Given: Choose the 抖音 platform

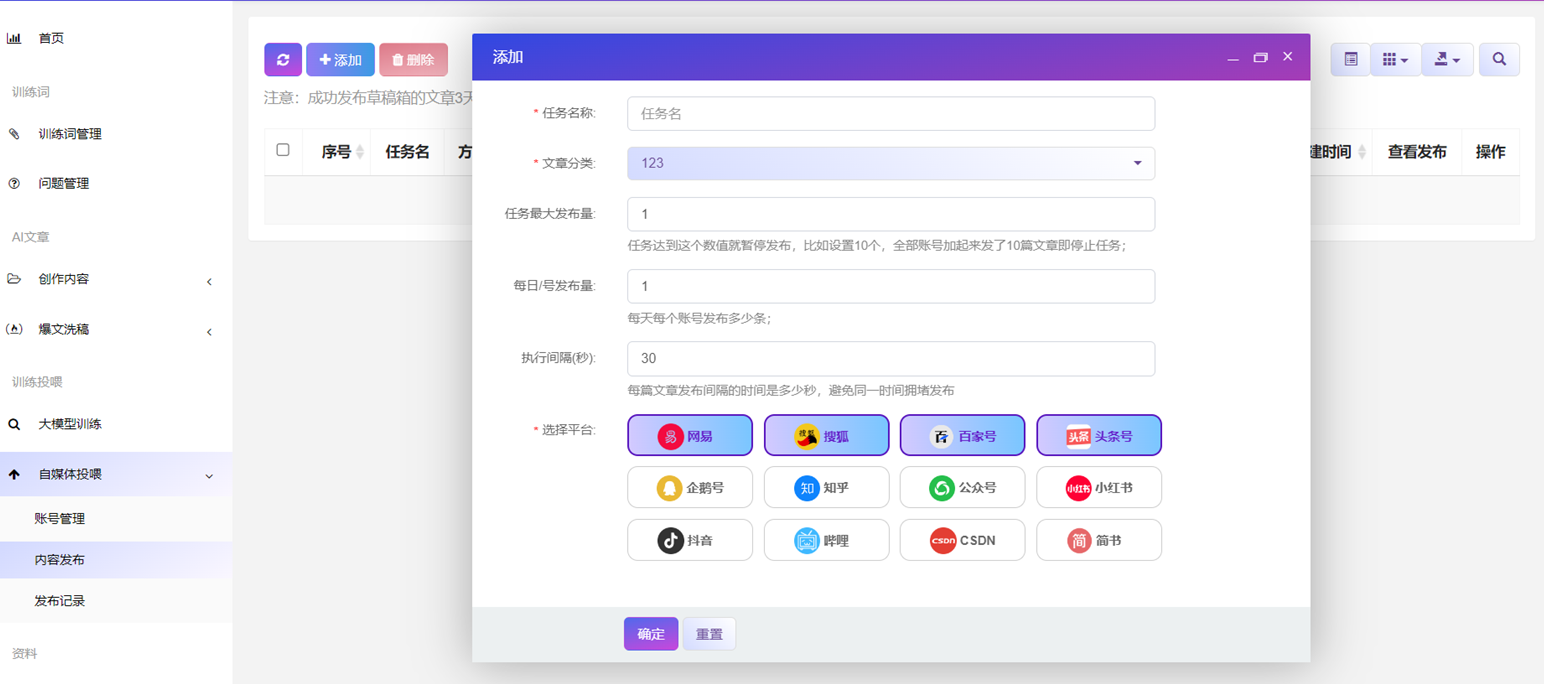Looking at the screenshot, I should pyautogui.click(x=690, y=540).
